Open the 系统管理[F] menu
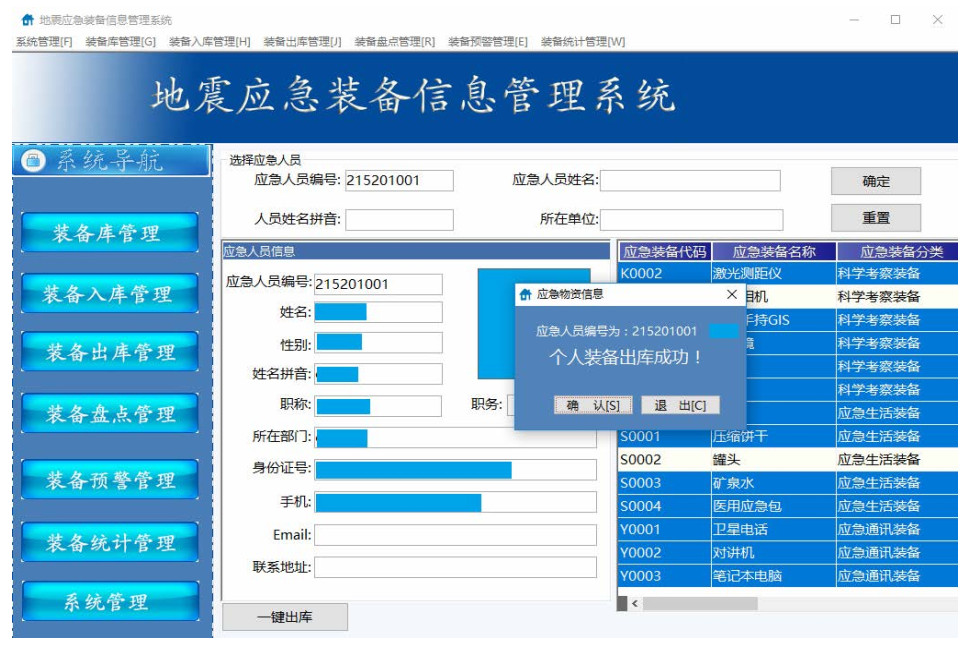This screenshot has height=650, width=966. coord(44,41)
